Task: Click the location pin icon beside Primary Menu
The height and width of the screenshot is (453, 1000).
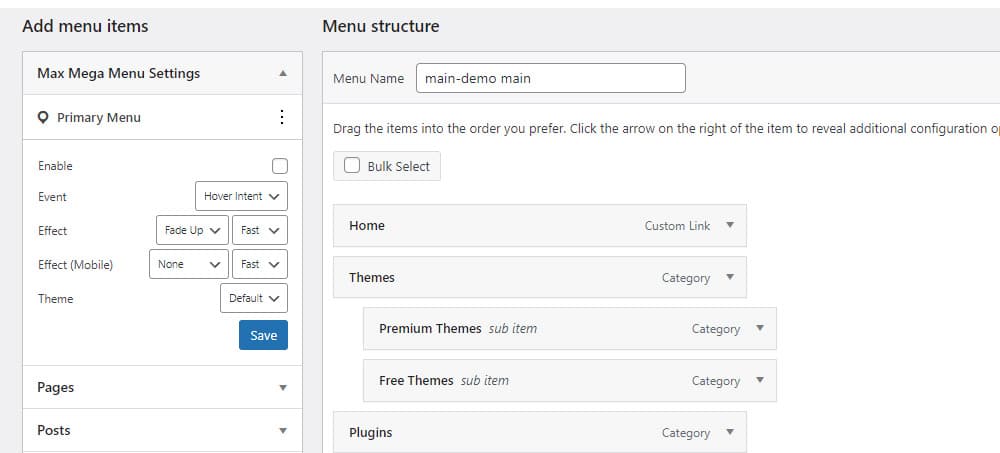Action: coord(43,117)
